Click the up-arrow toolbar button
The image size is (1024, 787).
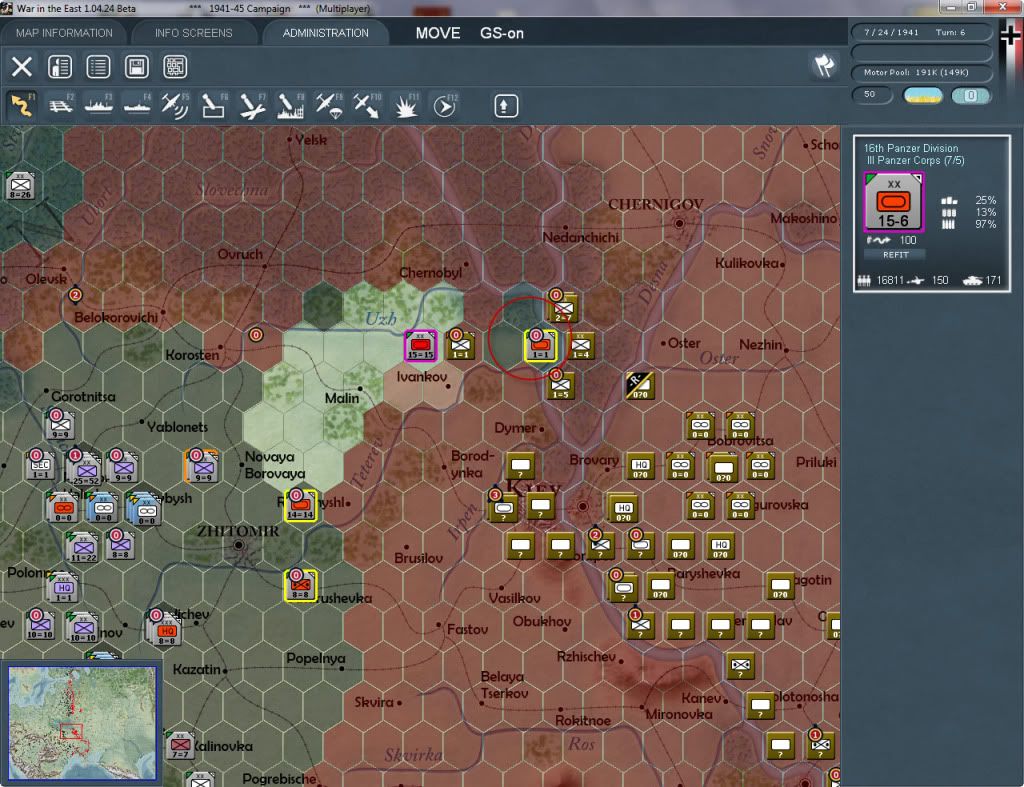click(x=505, y=106)
